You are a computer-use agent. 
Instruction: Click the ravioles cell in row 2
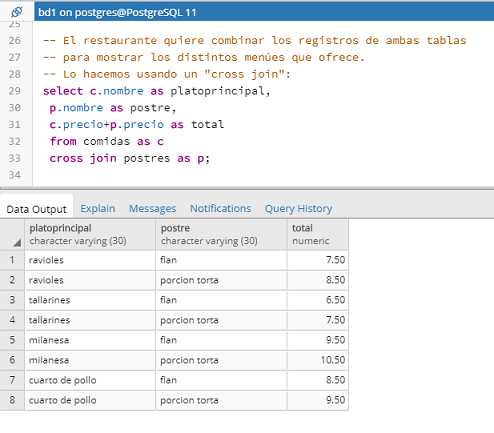pos(90,280)
